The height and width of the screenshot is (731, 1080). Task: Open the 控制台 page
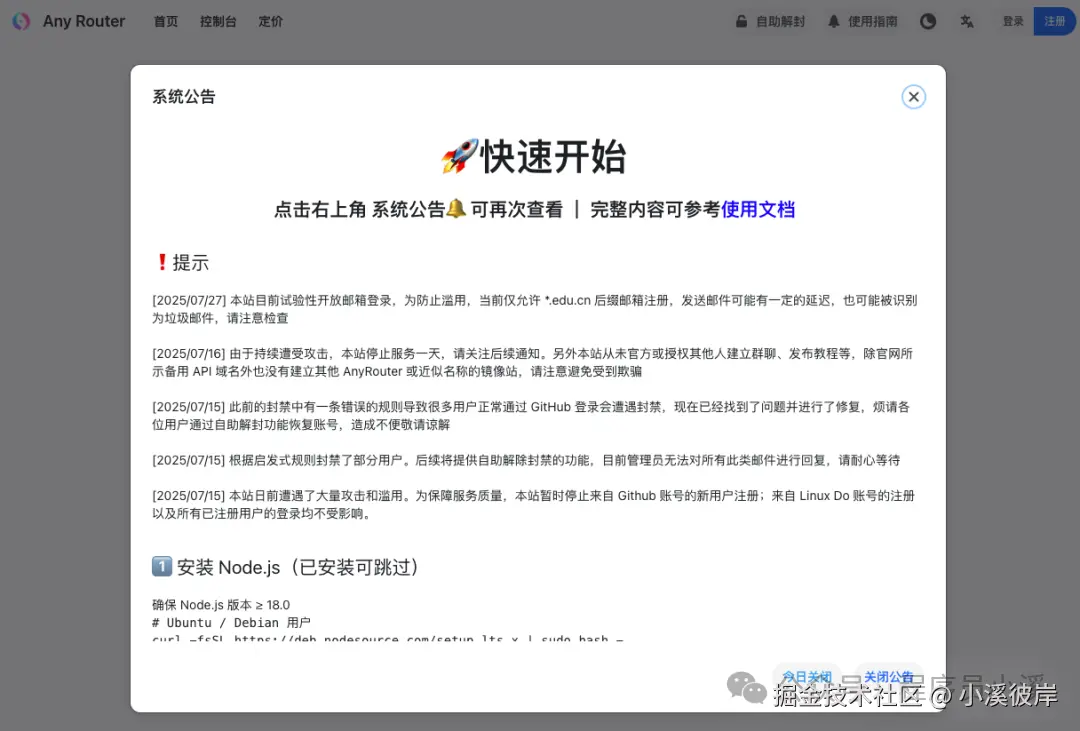(x=218, y=21)
